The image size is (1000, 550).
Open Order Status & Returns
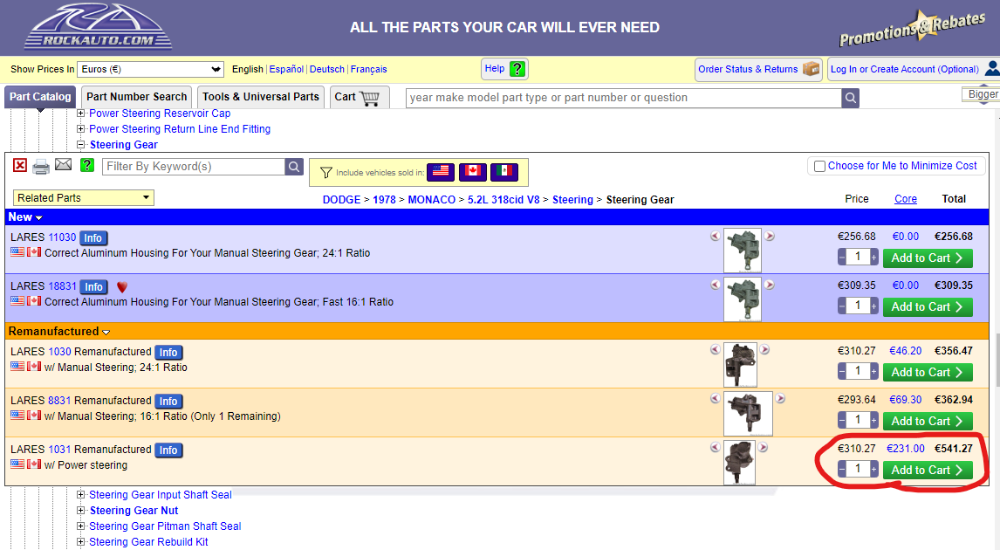point(758,69)
